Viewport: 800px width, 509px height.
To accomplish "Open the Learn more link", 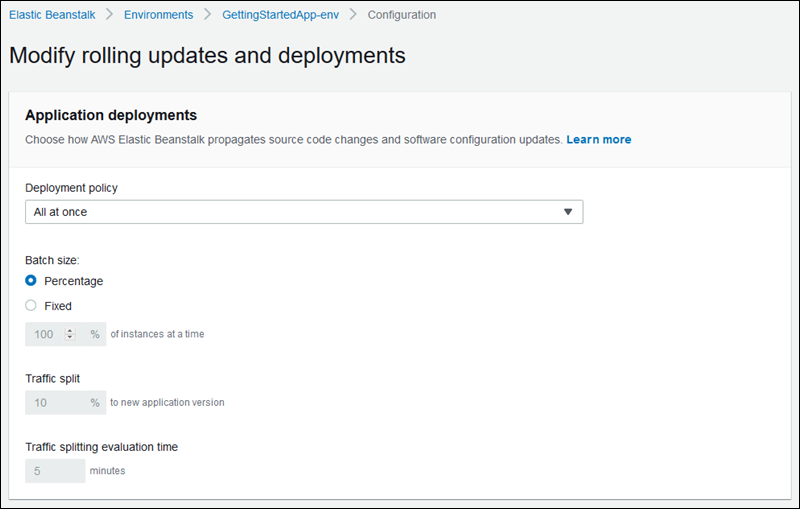I will pos(598,139).
